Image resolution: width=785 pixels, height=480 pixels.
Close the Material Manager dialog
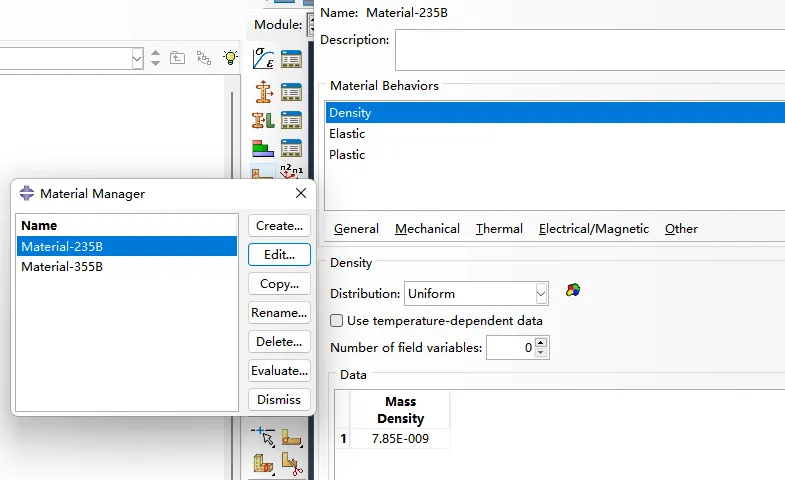(x=301, y=193)
